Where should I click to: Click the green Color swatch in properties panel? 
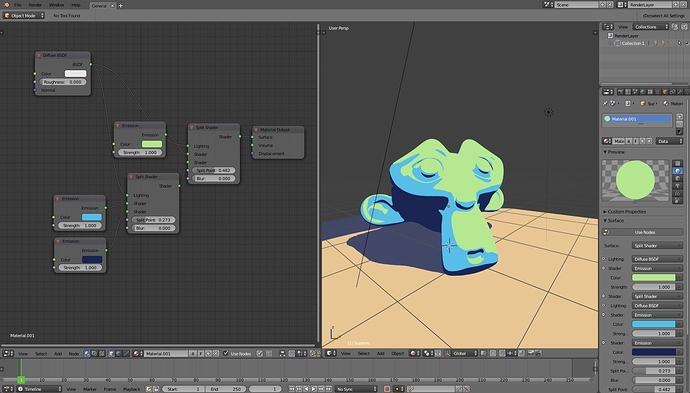pos(653,278)
